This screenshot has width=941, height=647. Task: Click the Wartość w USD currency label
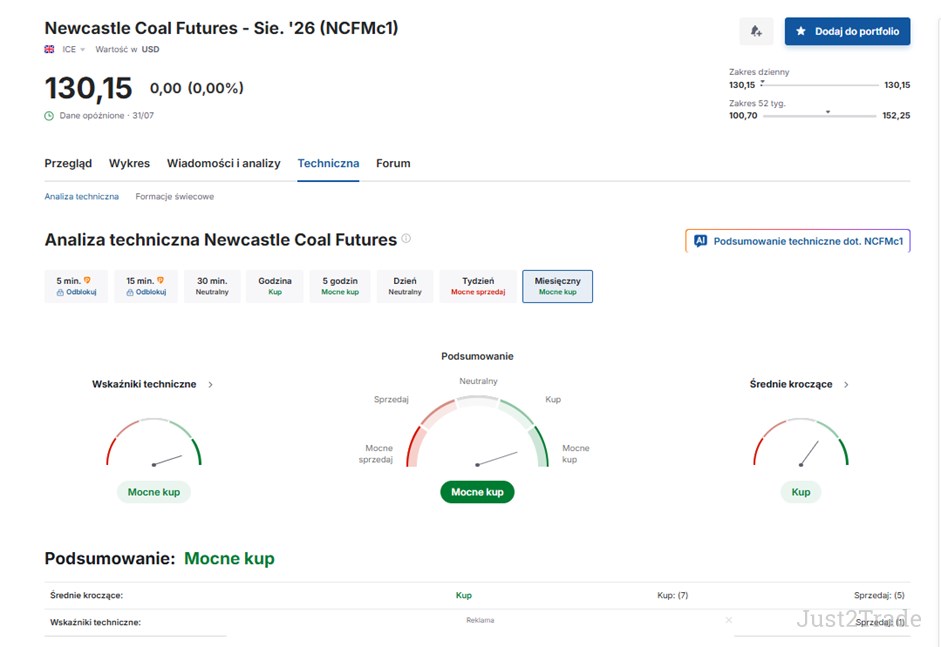(x=127, y=49)
